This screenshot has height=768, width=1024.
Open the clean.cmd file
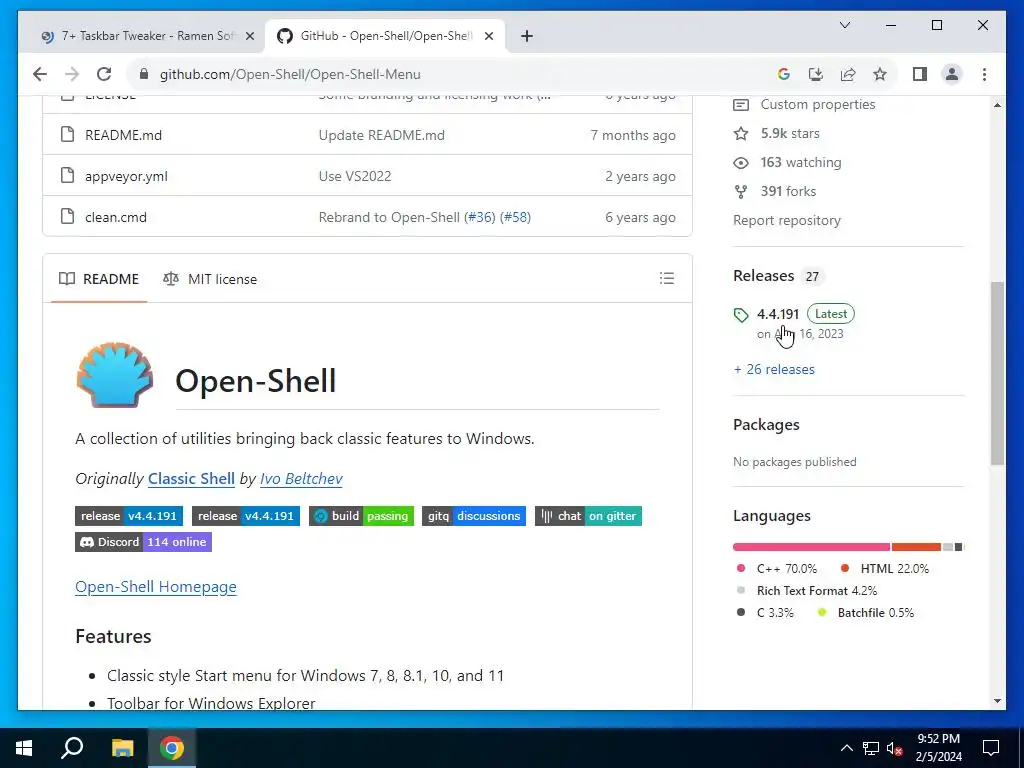[x=116, y=217]
